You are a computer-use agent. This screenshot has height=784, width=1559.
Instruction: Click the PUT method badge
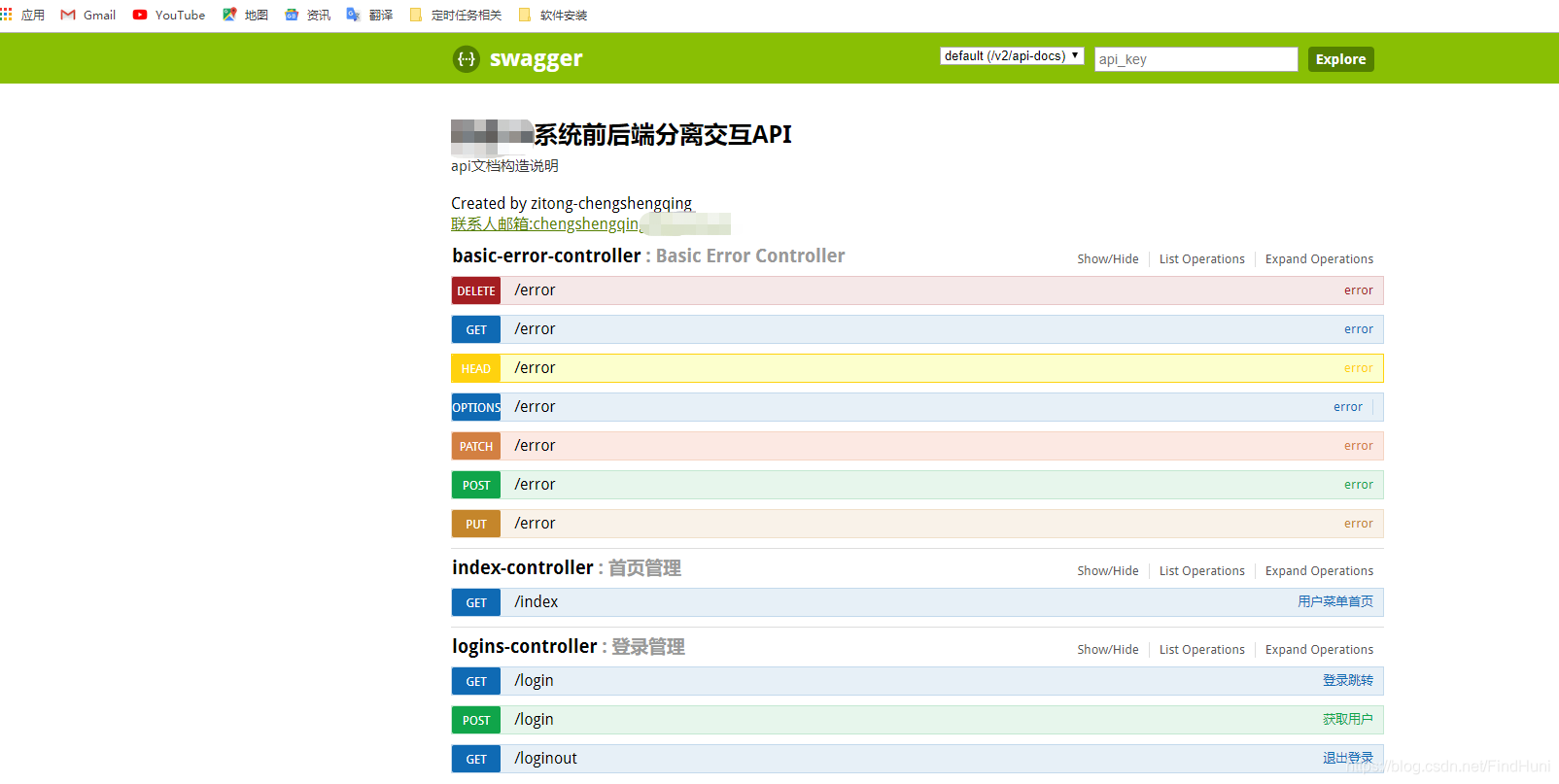[476, 524]
